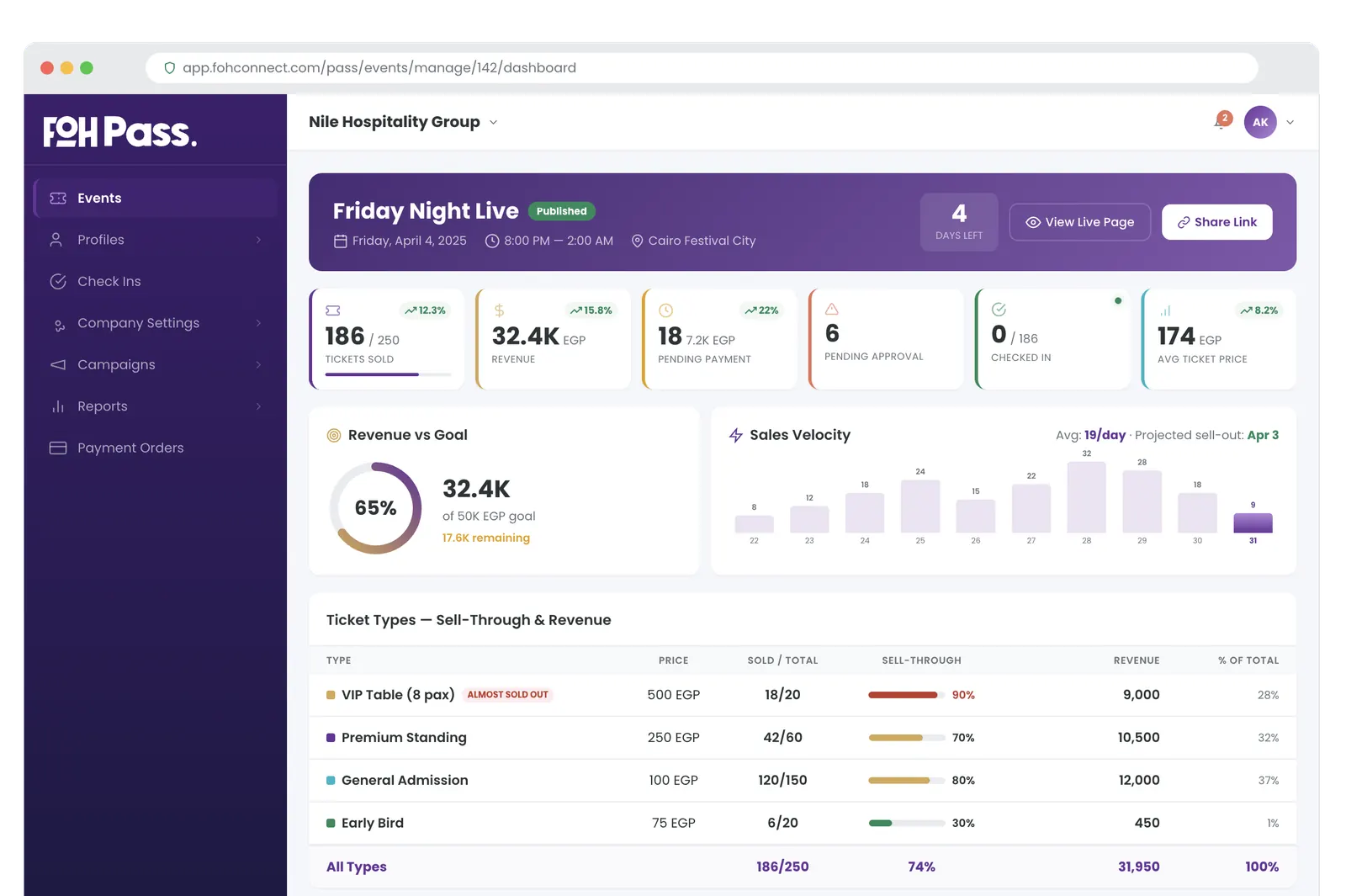Click the 4 Days Left counter box

pyautogui.click(x=959, y=222)
